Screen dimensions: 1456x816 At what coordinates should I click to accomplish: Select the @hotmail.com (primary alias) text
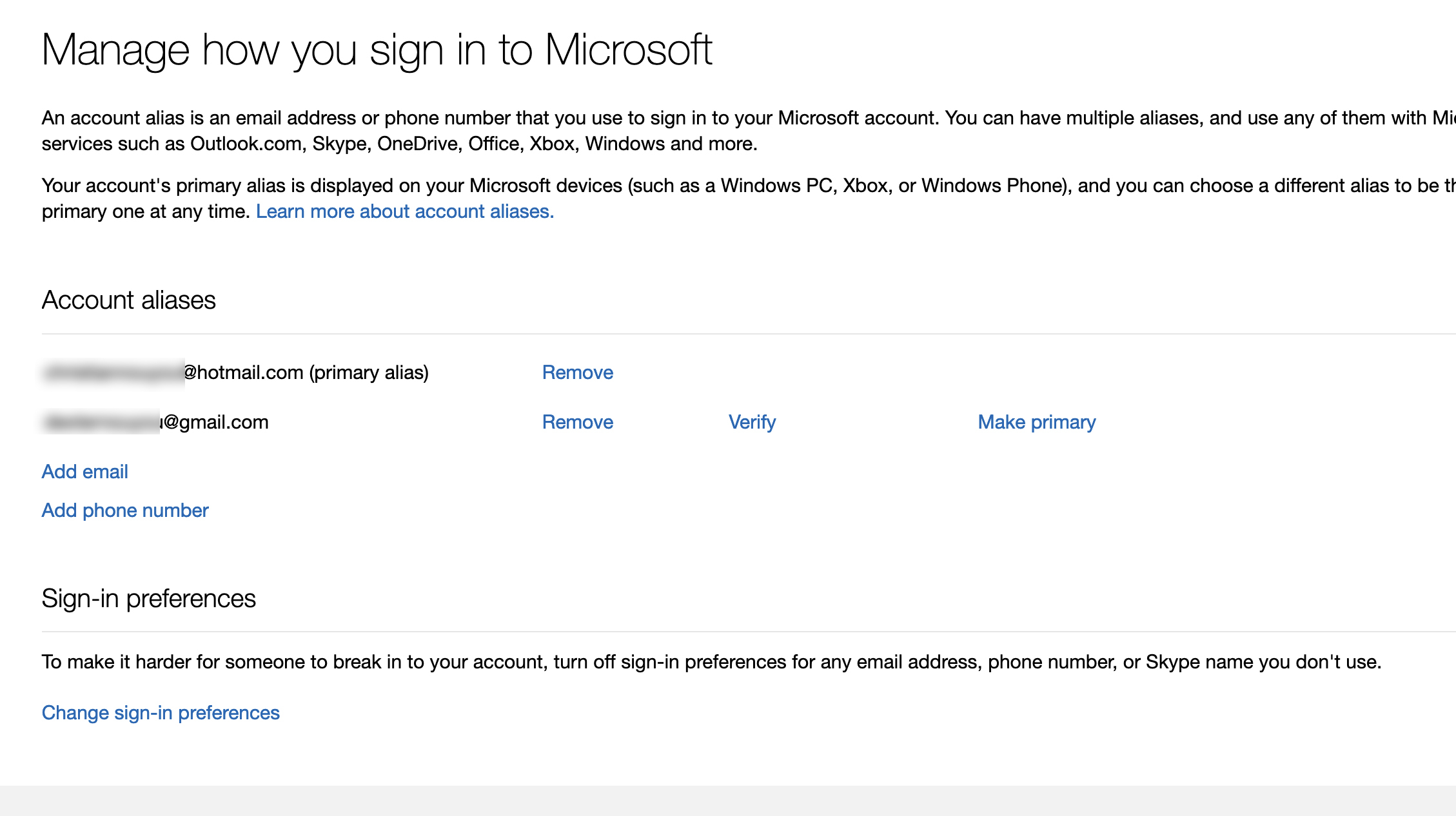(306, 373)
